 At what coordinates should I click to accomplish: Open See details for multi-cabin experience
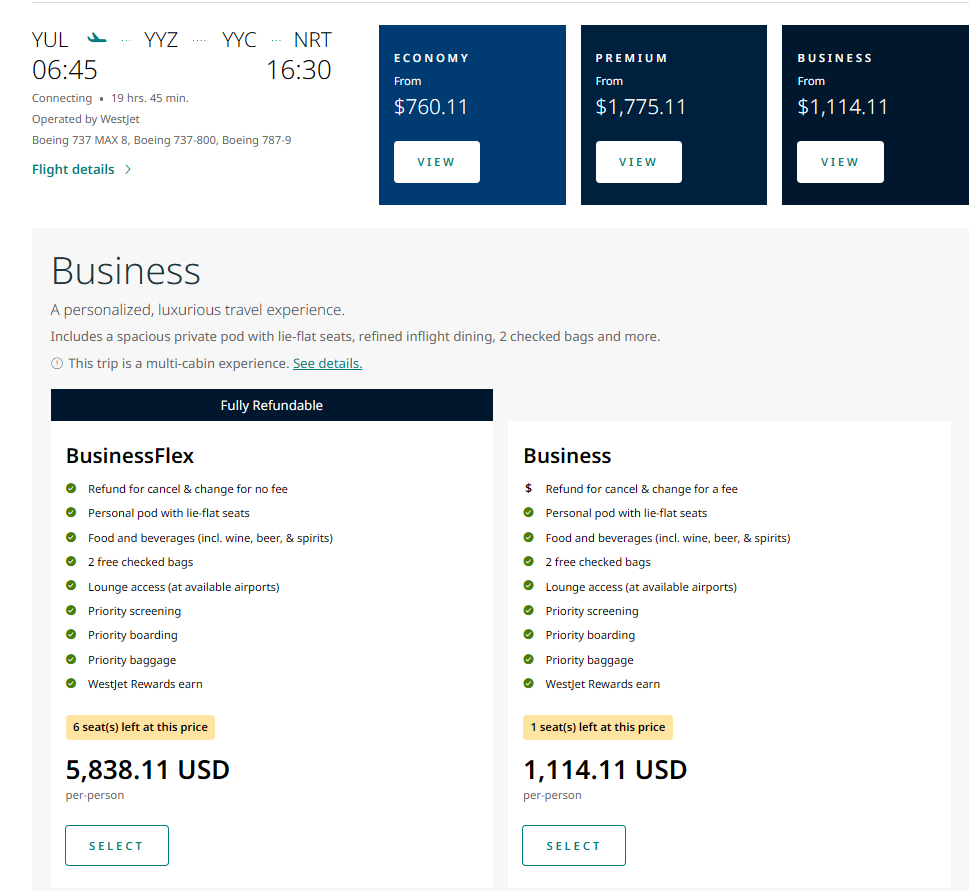coord(327,364)
